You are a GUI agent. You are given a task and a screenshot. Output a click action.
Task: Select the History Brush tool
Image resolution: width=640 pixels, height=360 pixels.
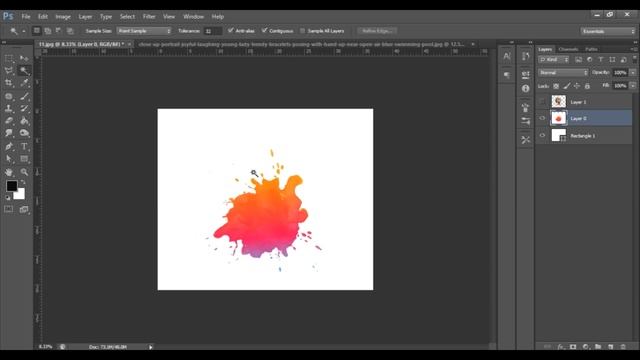[24, 109]
